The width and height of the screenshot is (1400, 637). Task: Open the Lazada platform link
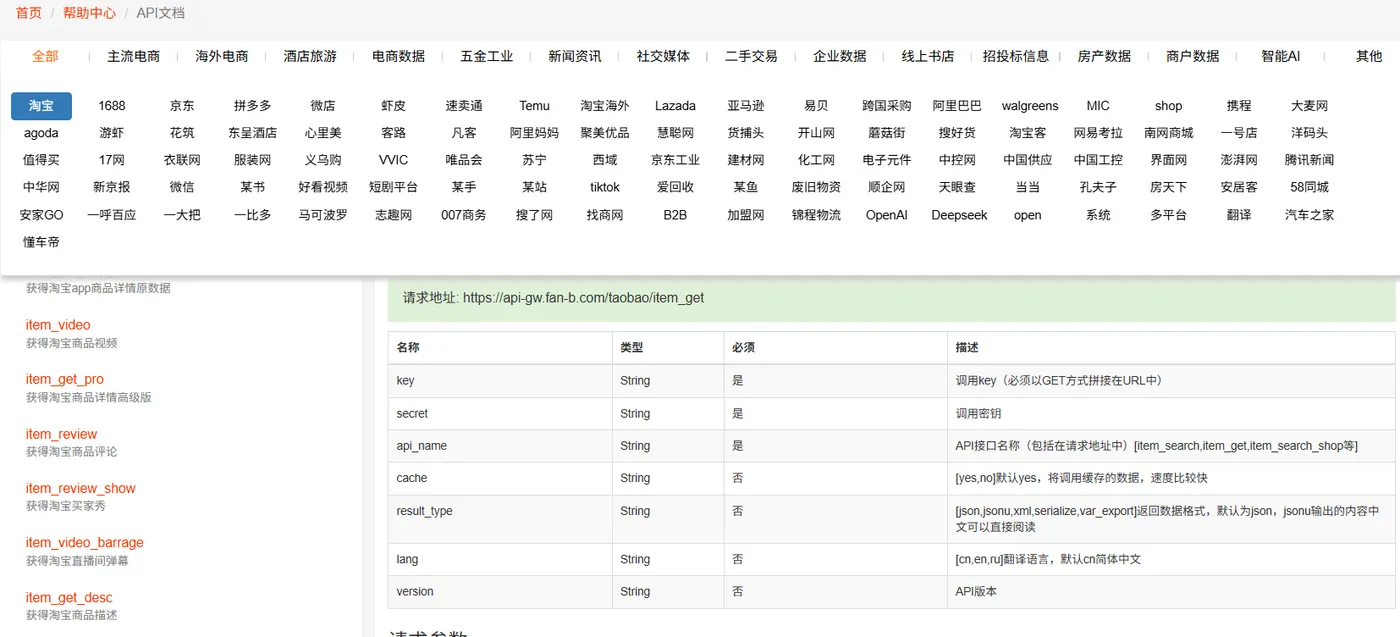coord(675,105)
